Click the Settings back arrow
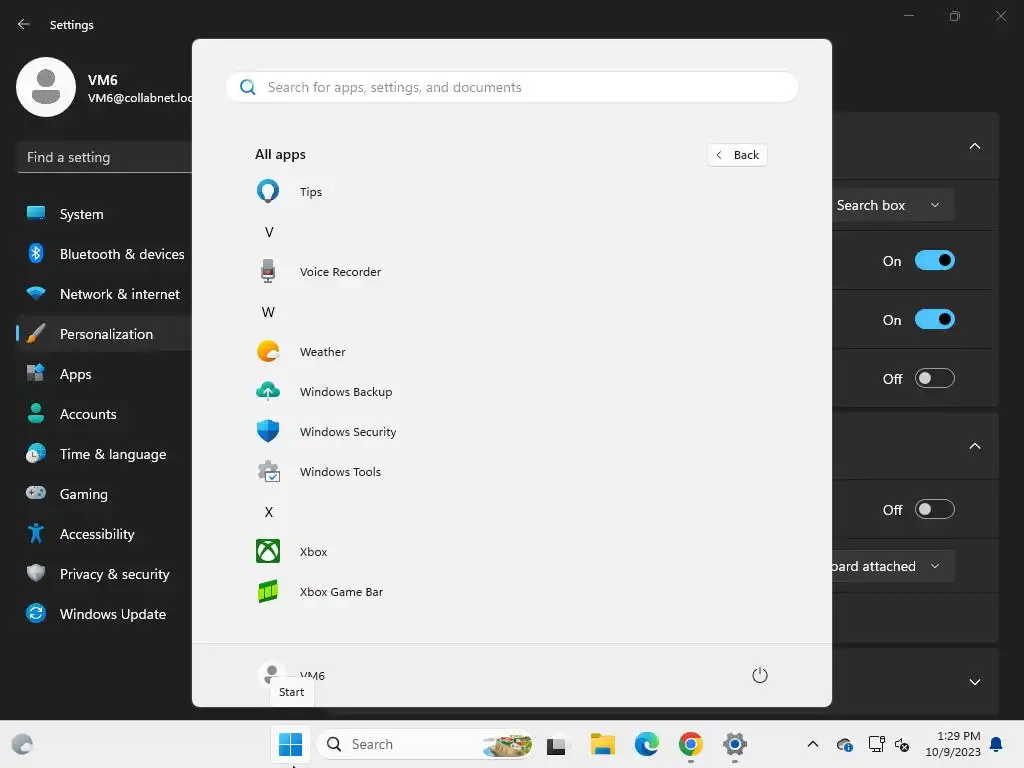The image size is (1024, 768). (24, 24)
